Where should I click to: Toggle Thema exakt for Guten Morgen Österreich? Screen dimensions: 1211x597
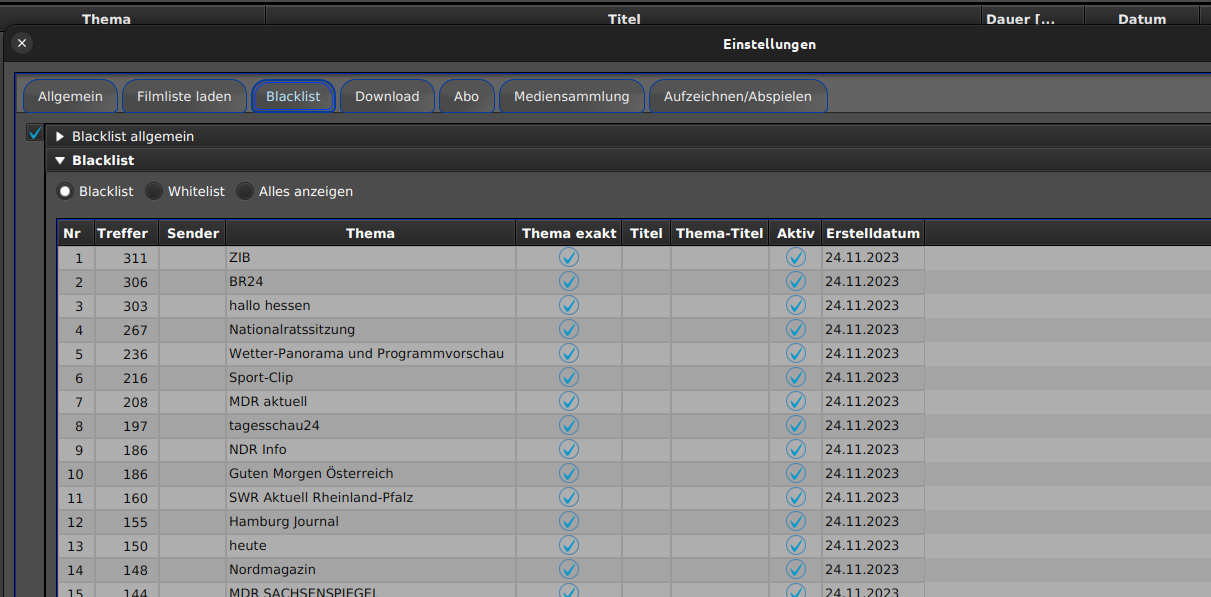coord(569,473)
